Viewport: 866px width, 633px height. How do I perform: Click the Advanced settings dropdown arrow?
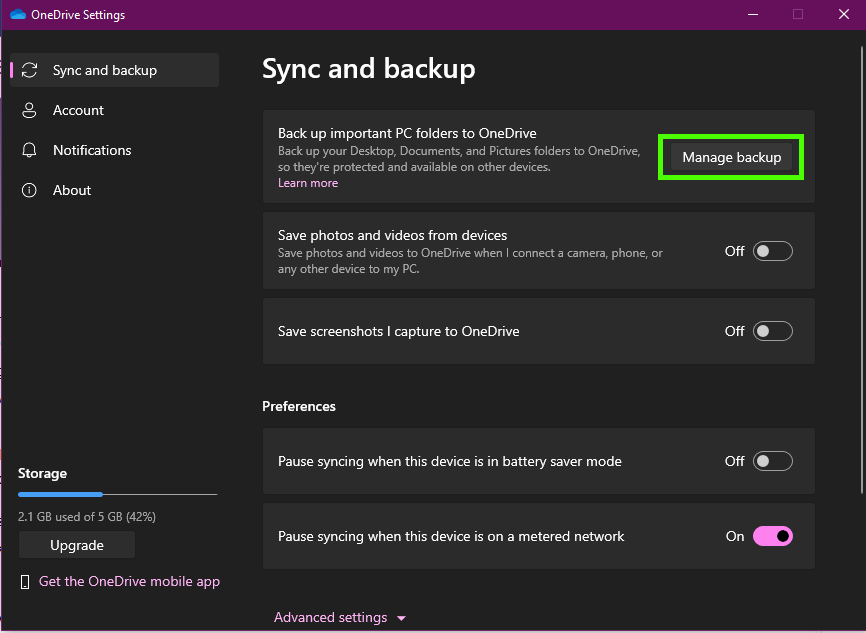click(x=402, y=619)
